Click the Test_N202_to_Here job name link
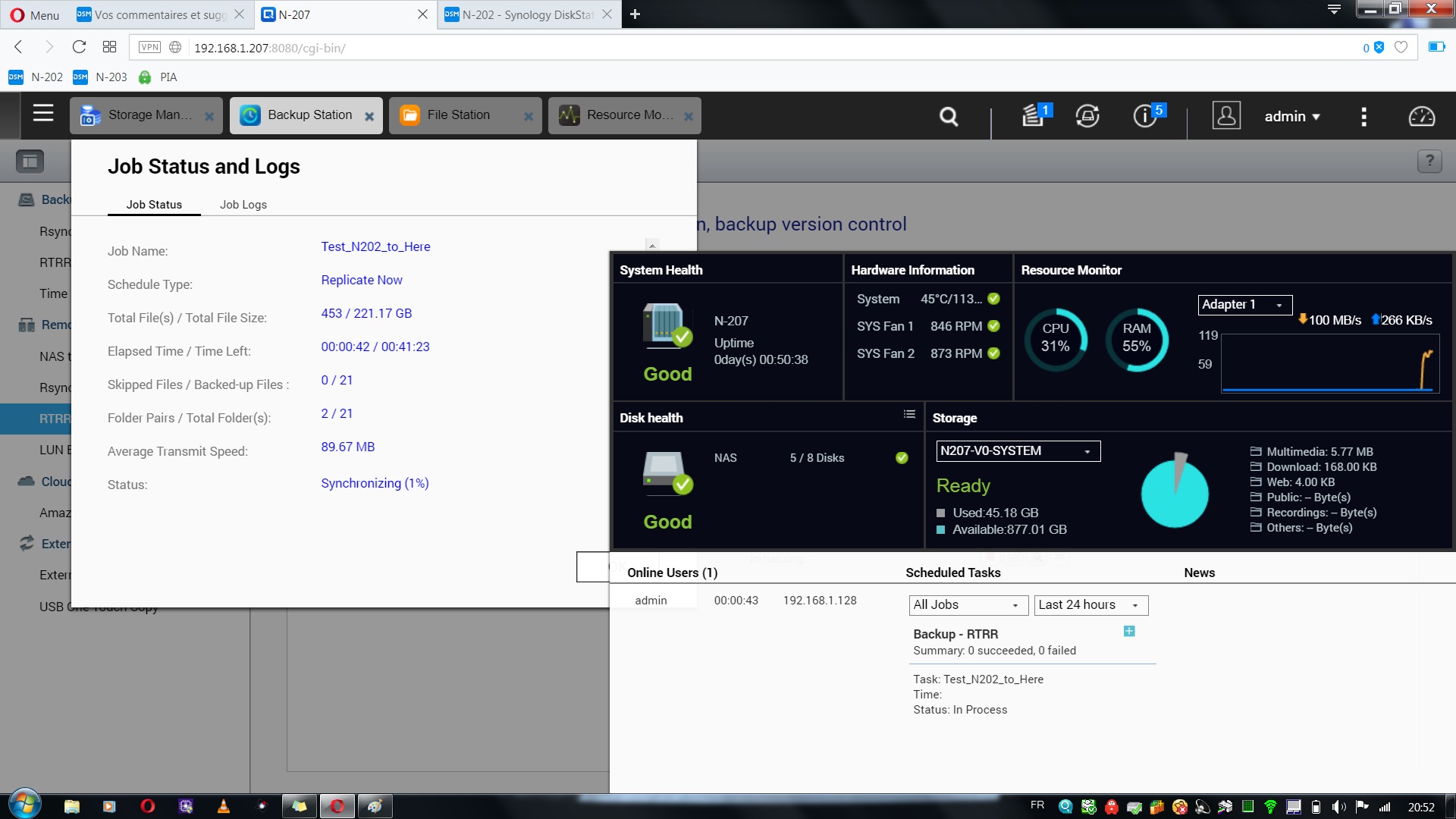Image resolution: width=1456 pixels, height=819 pixels. 375,247
